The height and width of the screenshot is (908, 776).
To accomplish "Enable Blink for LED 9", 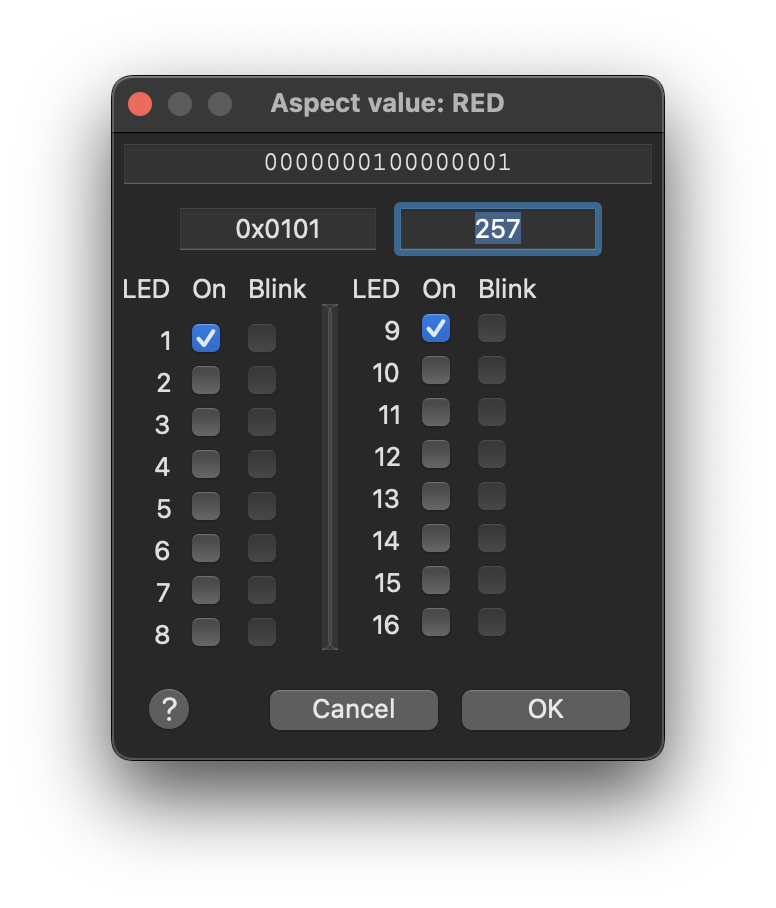I will pos(492,328).
